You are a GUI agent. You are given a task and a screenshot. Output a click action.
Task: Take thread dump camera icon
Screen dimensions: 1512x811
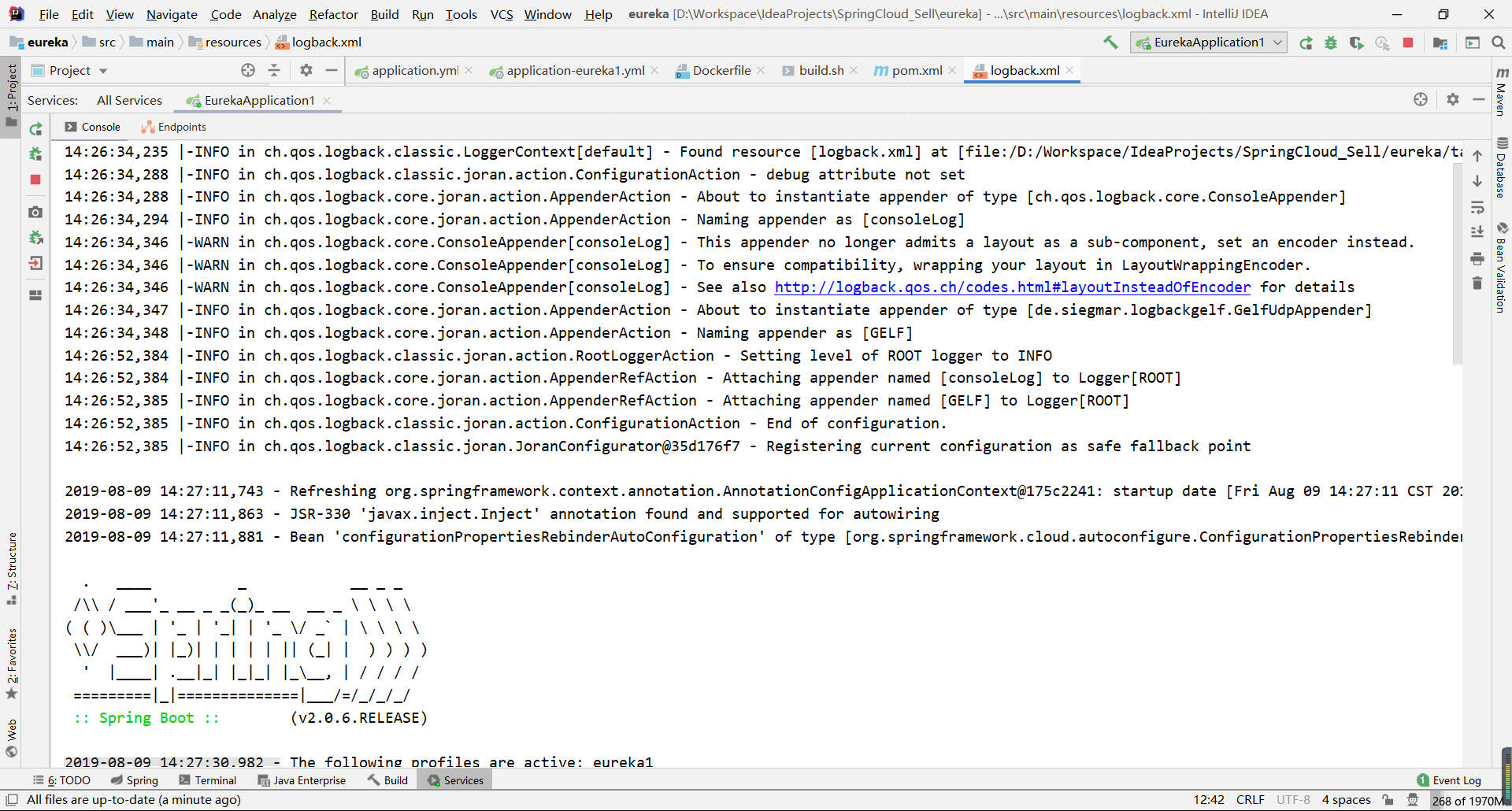pyautogui.click(x=35, y=212)
